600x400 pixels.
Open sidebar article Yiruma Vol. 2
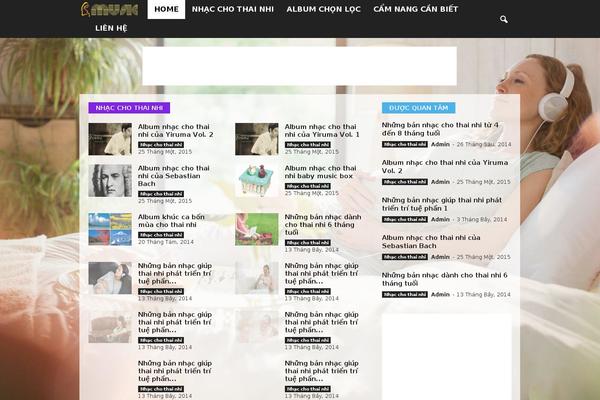pos(445,167)
